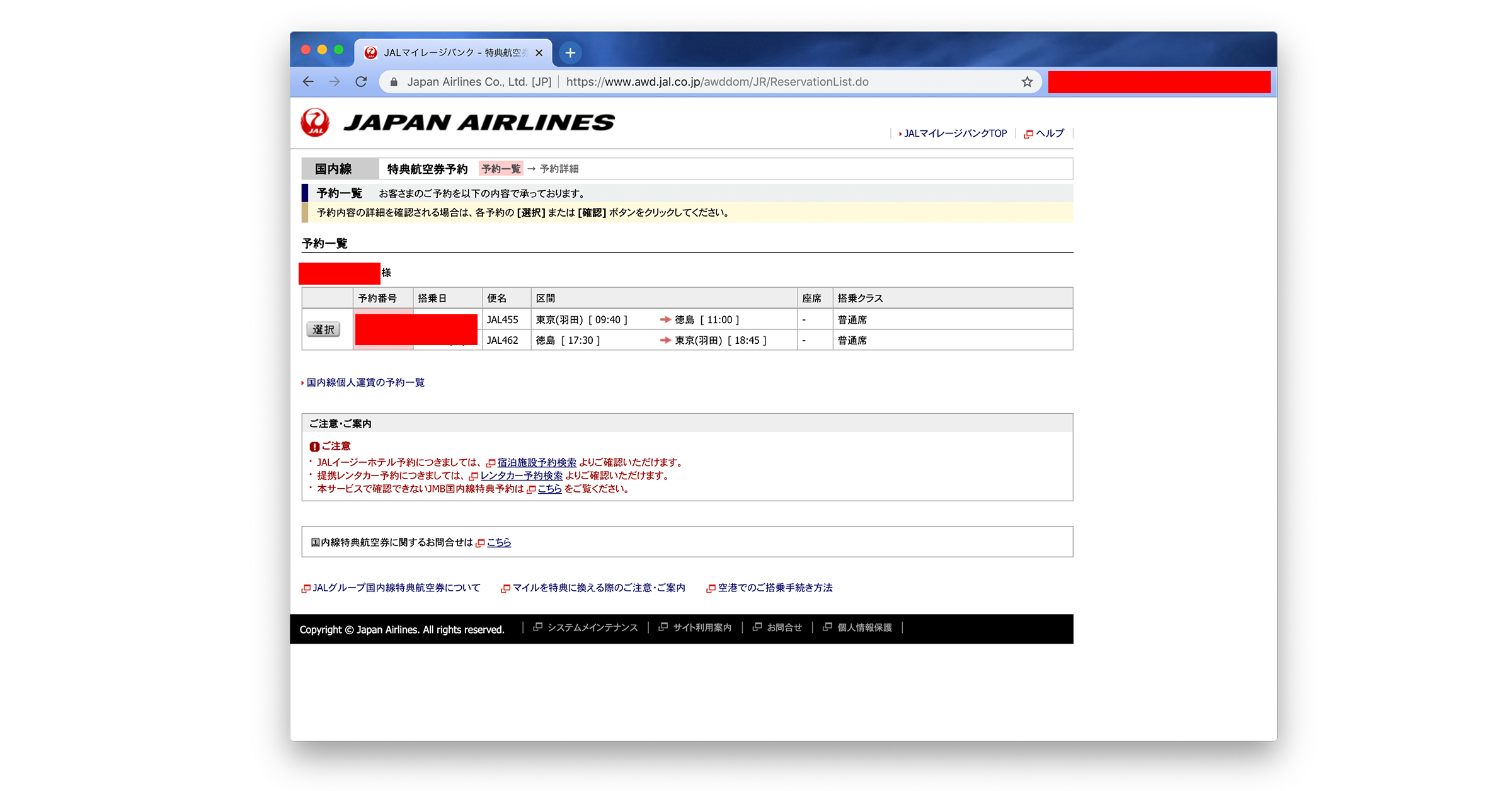Click 徳島 [ 17:30 ] departure text
The height and width of the screenshot is (791, 1512).
point(568,340)
